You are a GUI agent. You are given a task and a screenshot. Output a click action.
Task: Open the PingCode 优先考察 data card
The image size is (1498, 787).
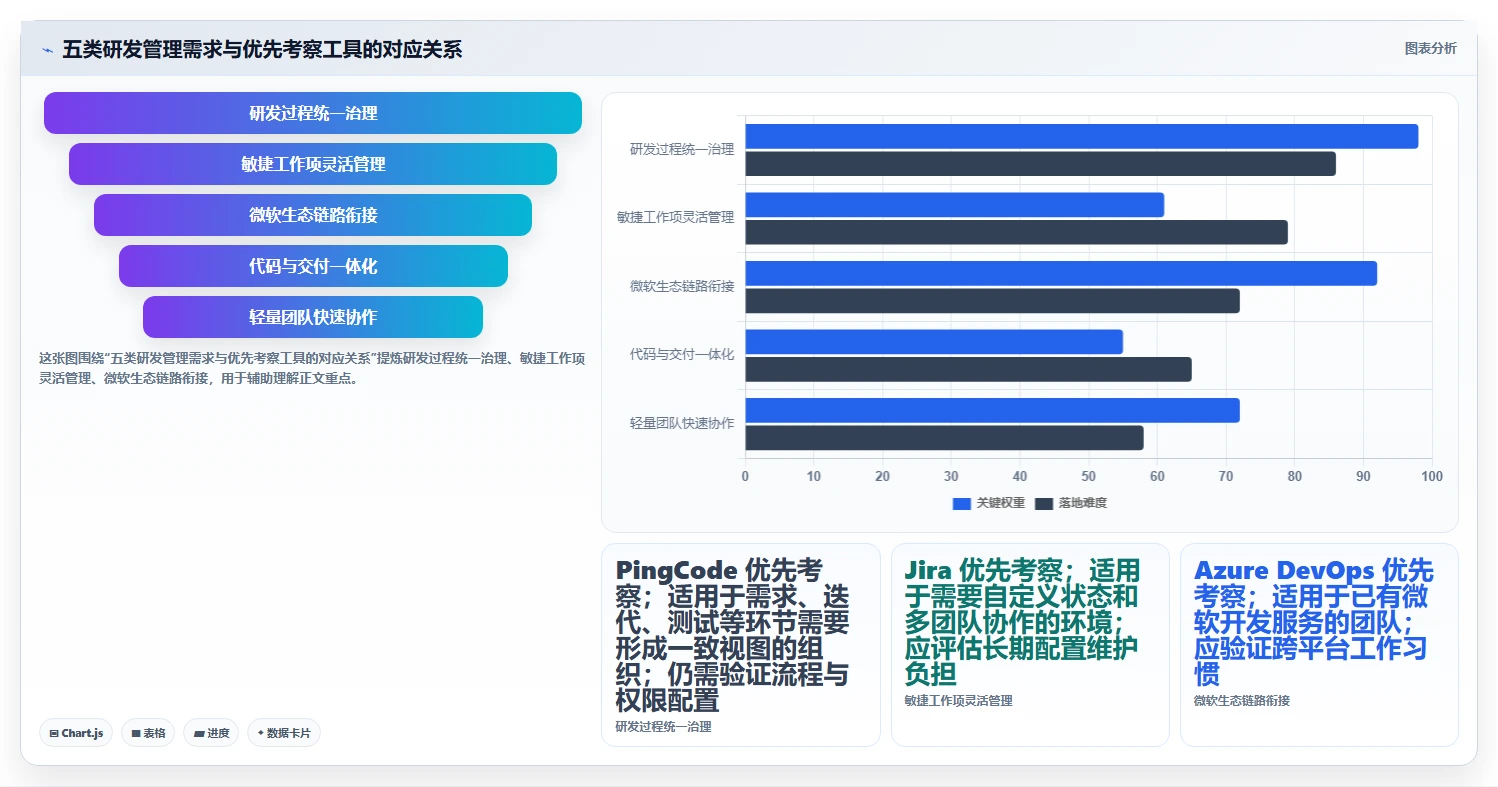(x=741, y=645)
